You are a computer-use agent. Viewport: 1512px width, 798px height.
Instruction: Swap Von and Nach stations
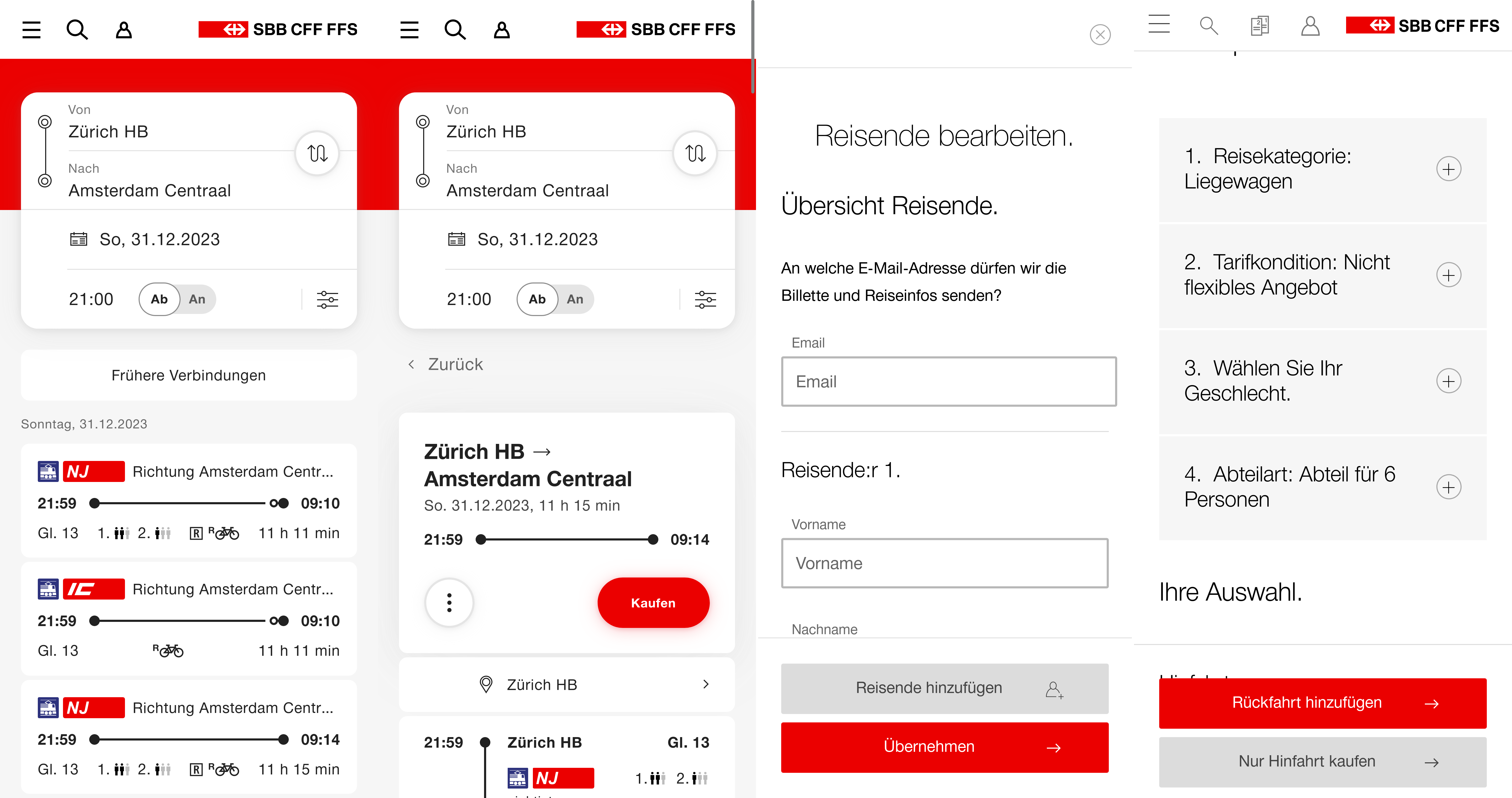(x=316, y=153)
